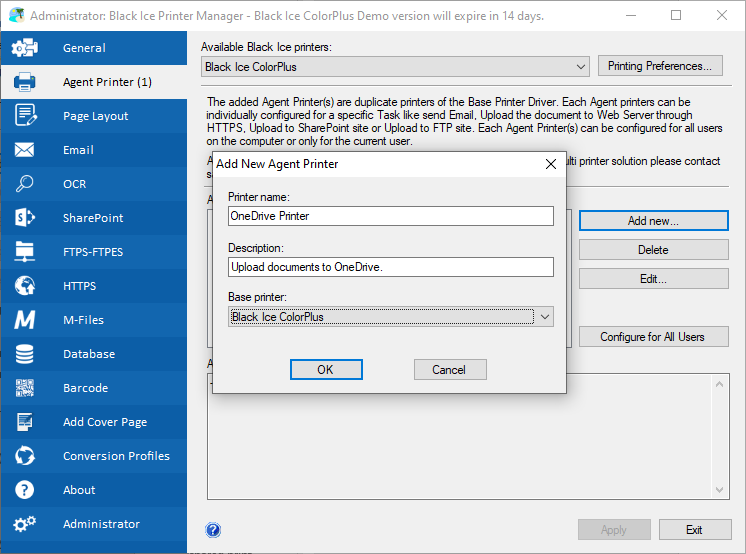Select the HTTPS globe lock icon
Image resolution: width=746 pixels, height=554 pixels.
tap(25, 286)
